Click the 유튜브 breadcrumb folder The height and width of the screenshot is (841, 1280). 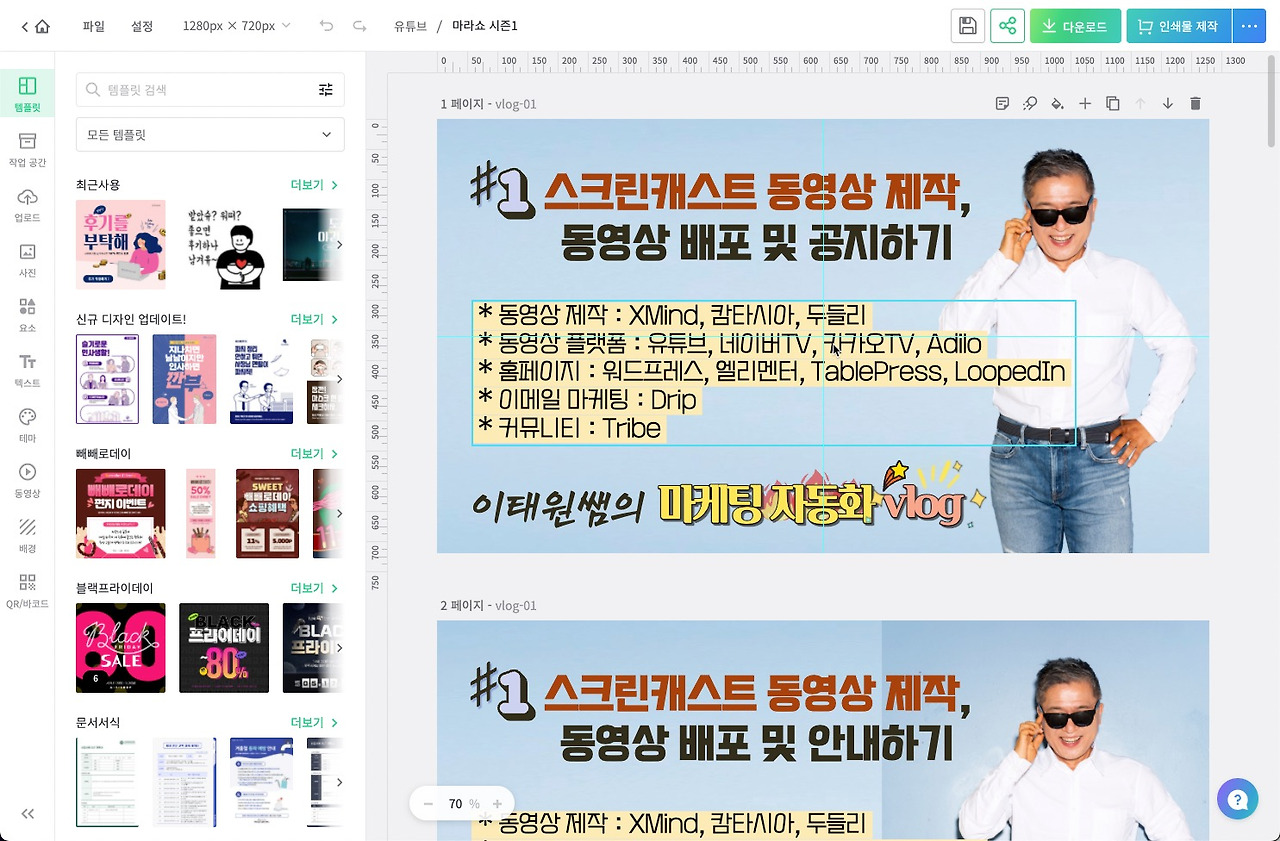(x=408, y=26)
